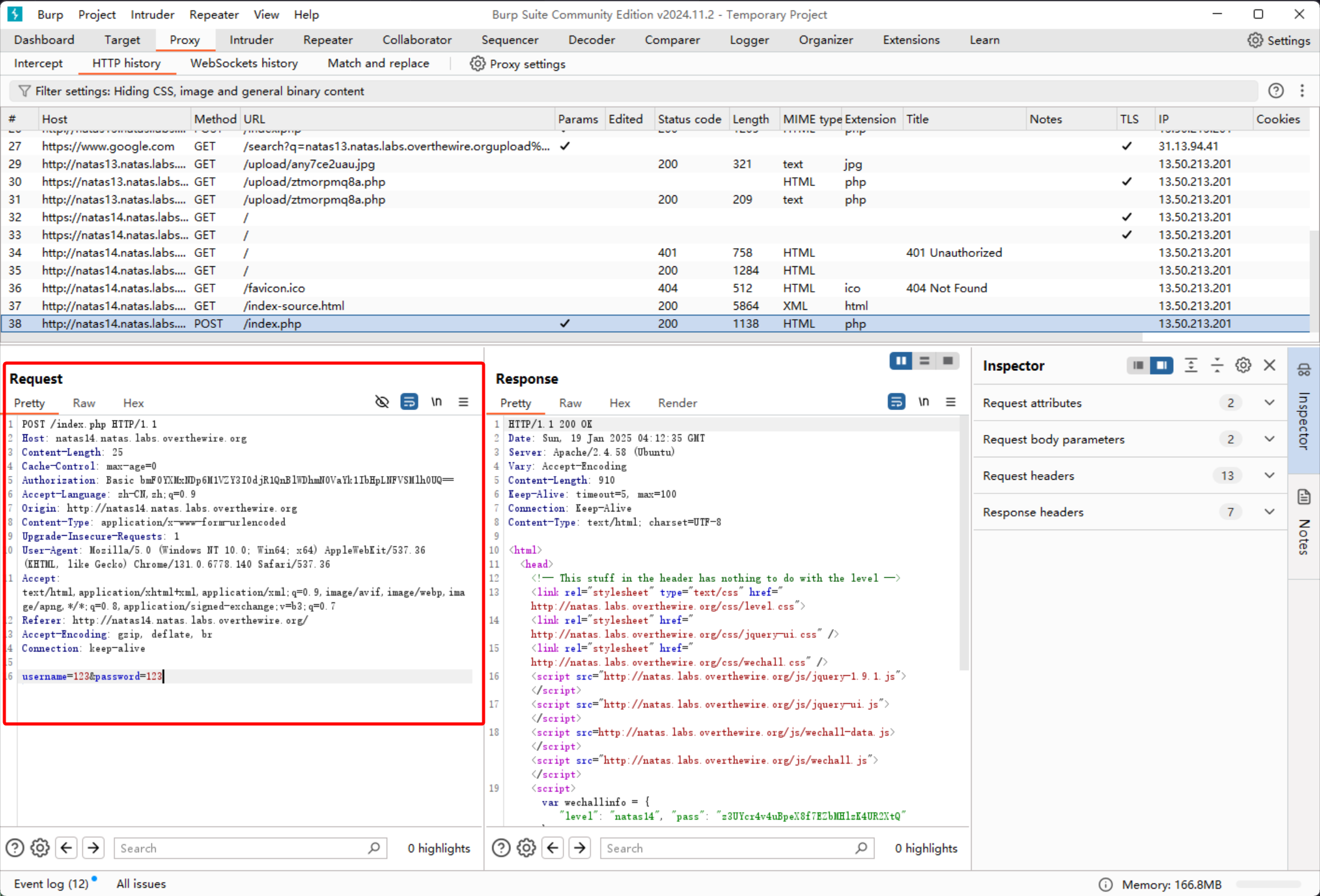Click the HTTP history vertical scrollbar
Screen dimensions: 1320x896
[x=1314, y=280]
